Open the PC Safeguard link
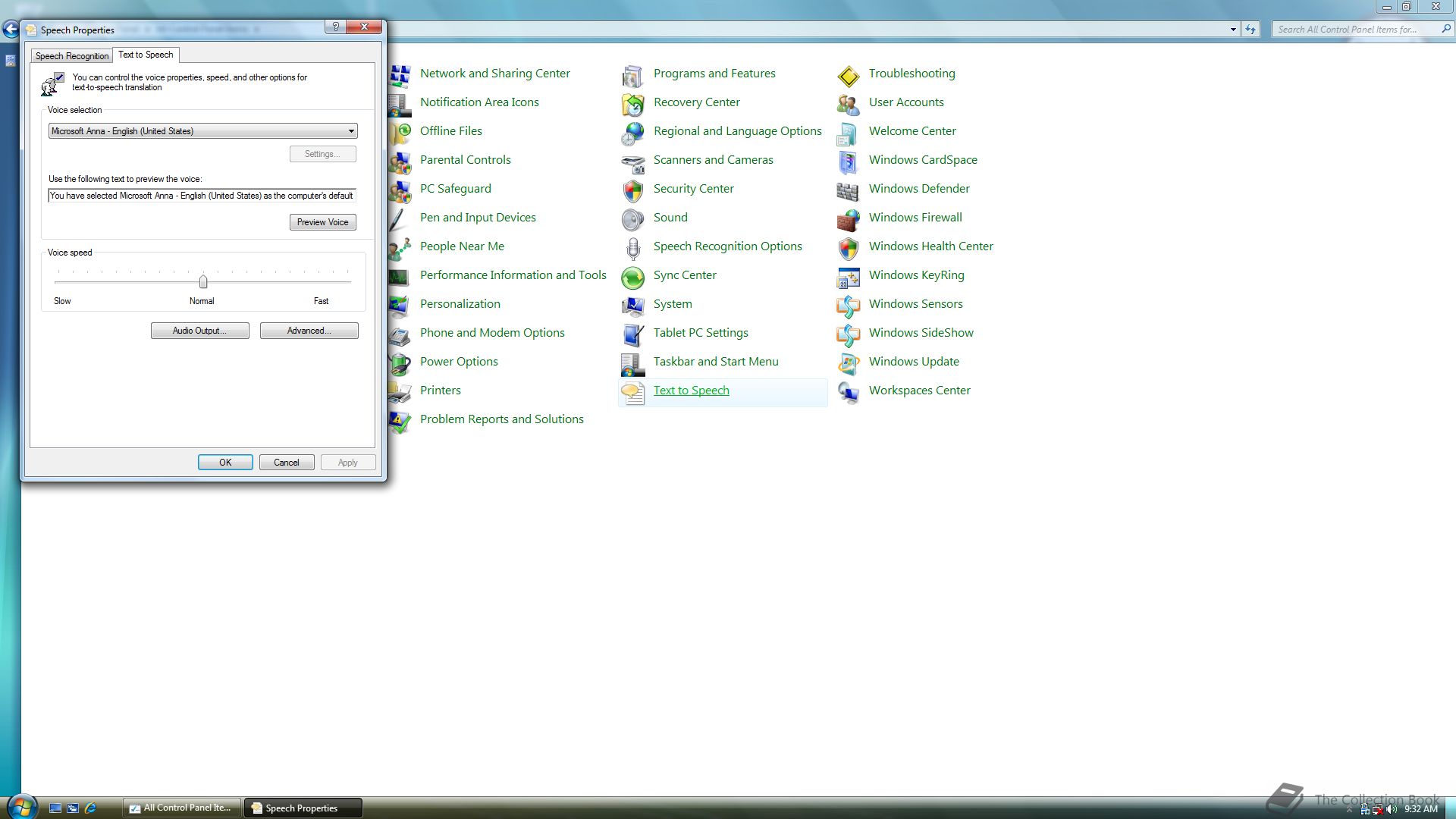Image resolution: width=1456 pixels, height=819 pixels. tap(456, 189)
